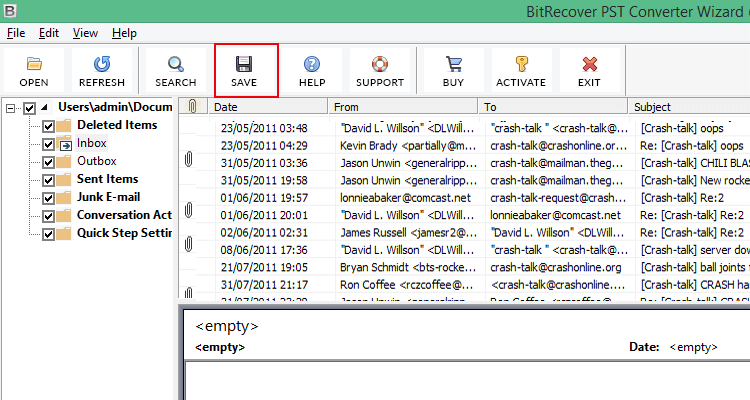Sort emails by Date column header

(x=268, y=106)
